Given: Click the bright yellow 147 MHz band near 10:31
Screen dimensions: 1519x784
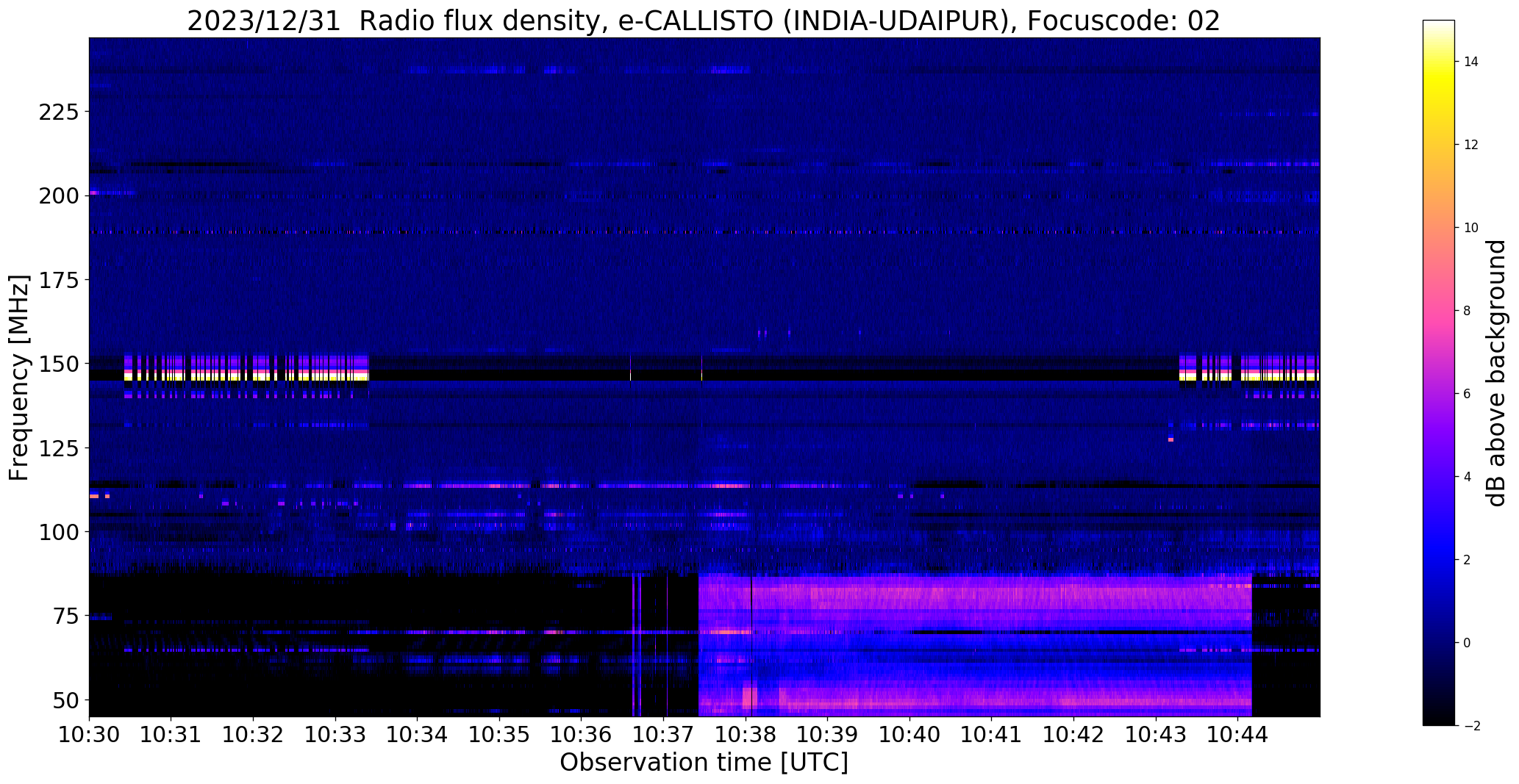Looking at the screenshot, I should tap(246, 375).
